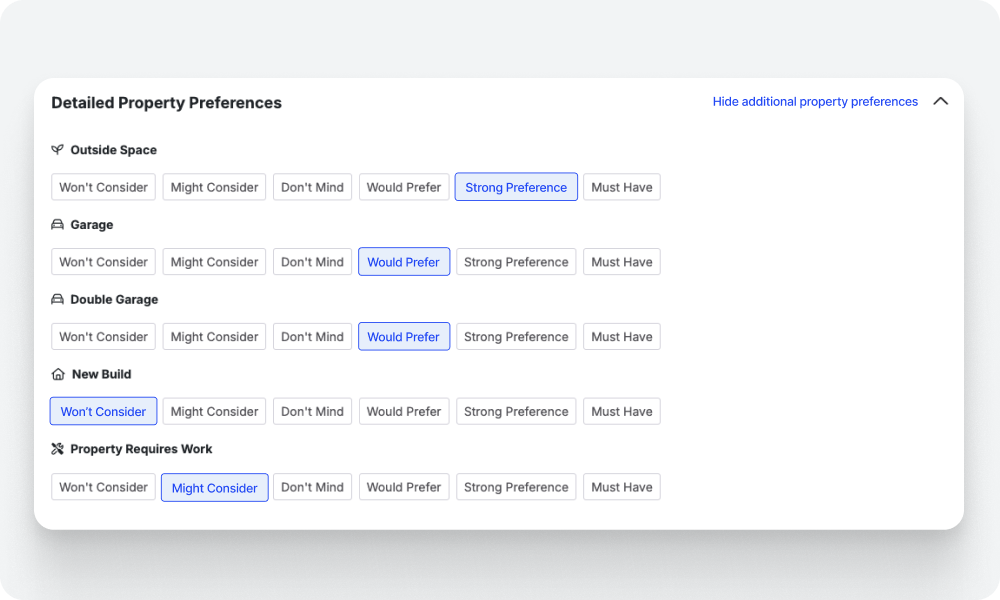Click the house icon beside New Build
Viewport: 1000px width, 600px height.
pyautogui.click(x=58, y=374)
